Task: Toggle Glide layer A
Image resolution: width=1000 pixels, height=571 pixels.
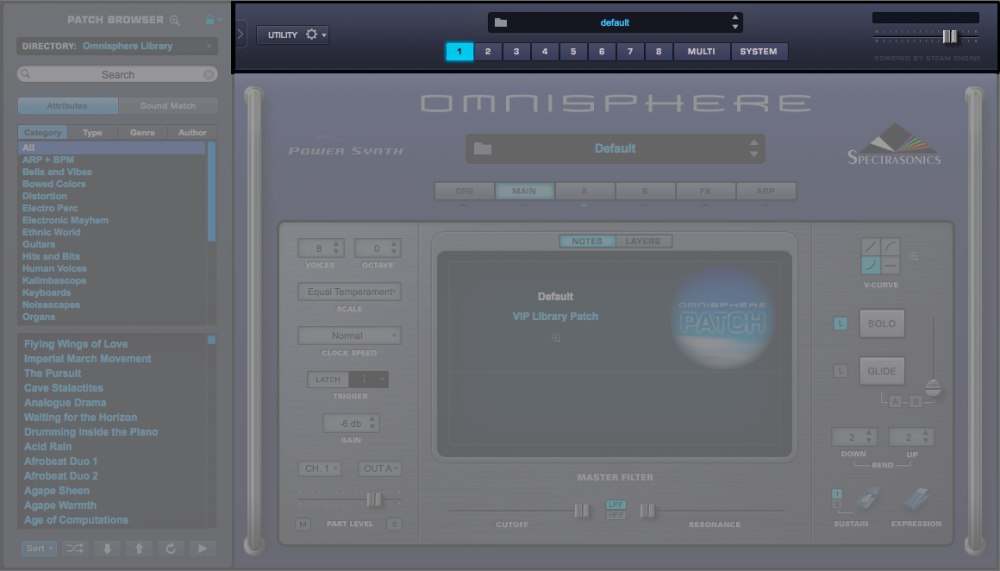Action: click(895, 401)
